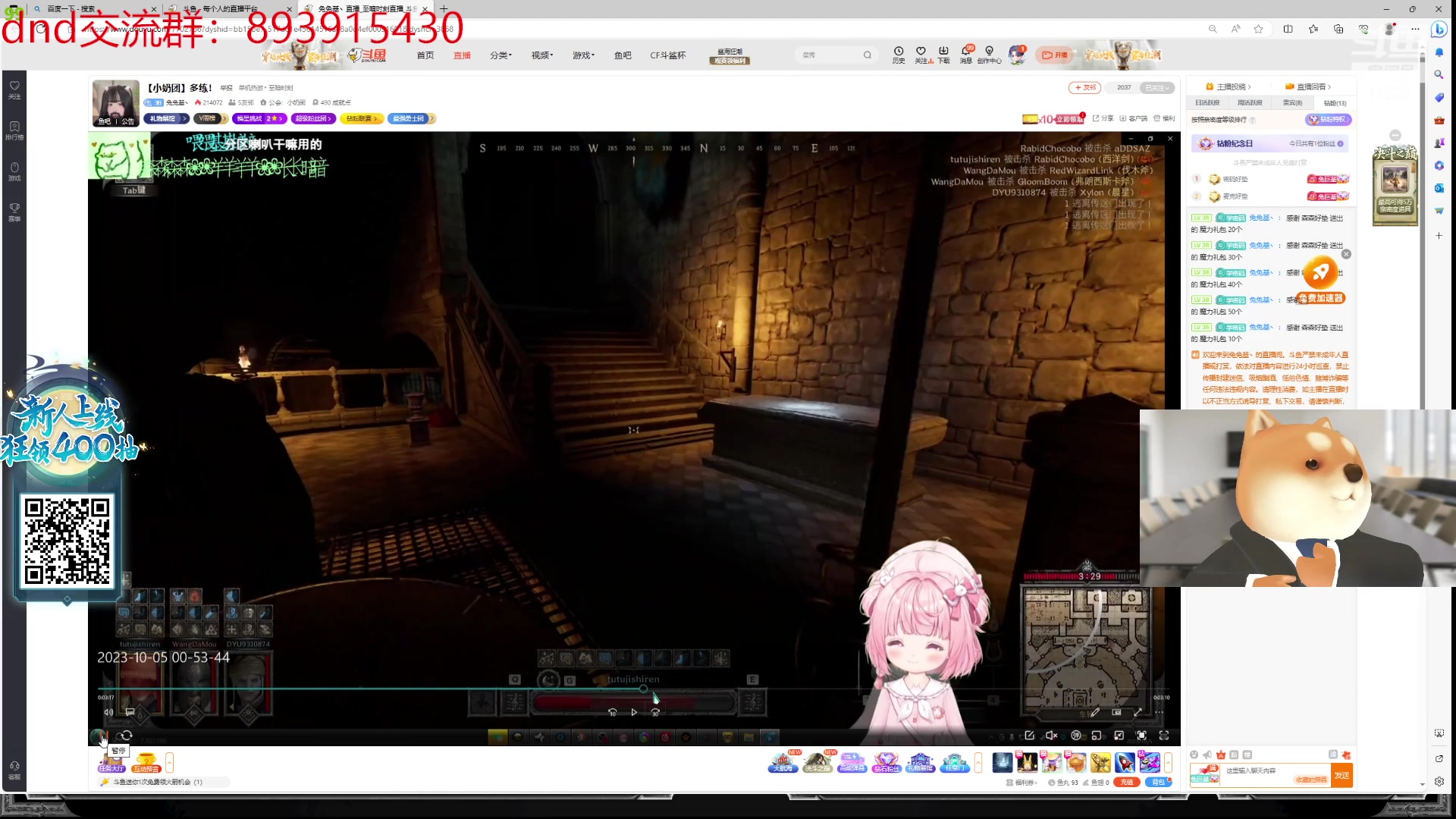Open 排行榜 icon in left sidebar

(14, 130)
